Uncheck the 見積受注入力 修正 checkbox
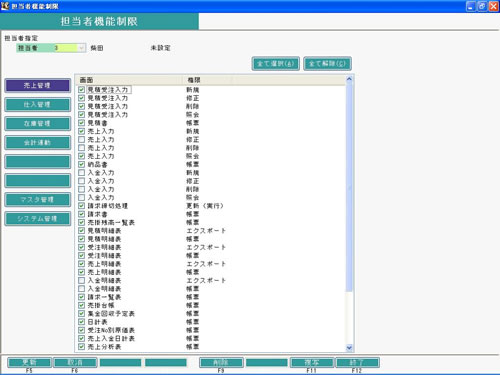The width and height of the screenshot is (500, 375). [x=81, y=98]
